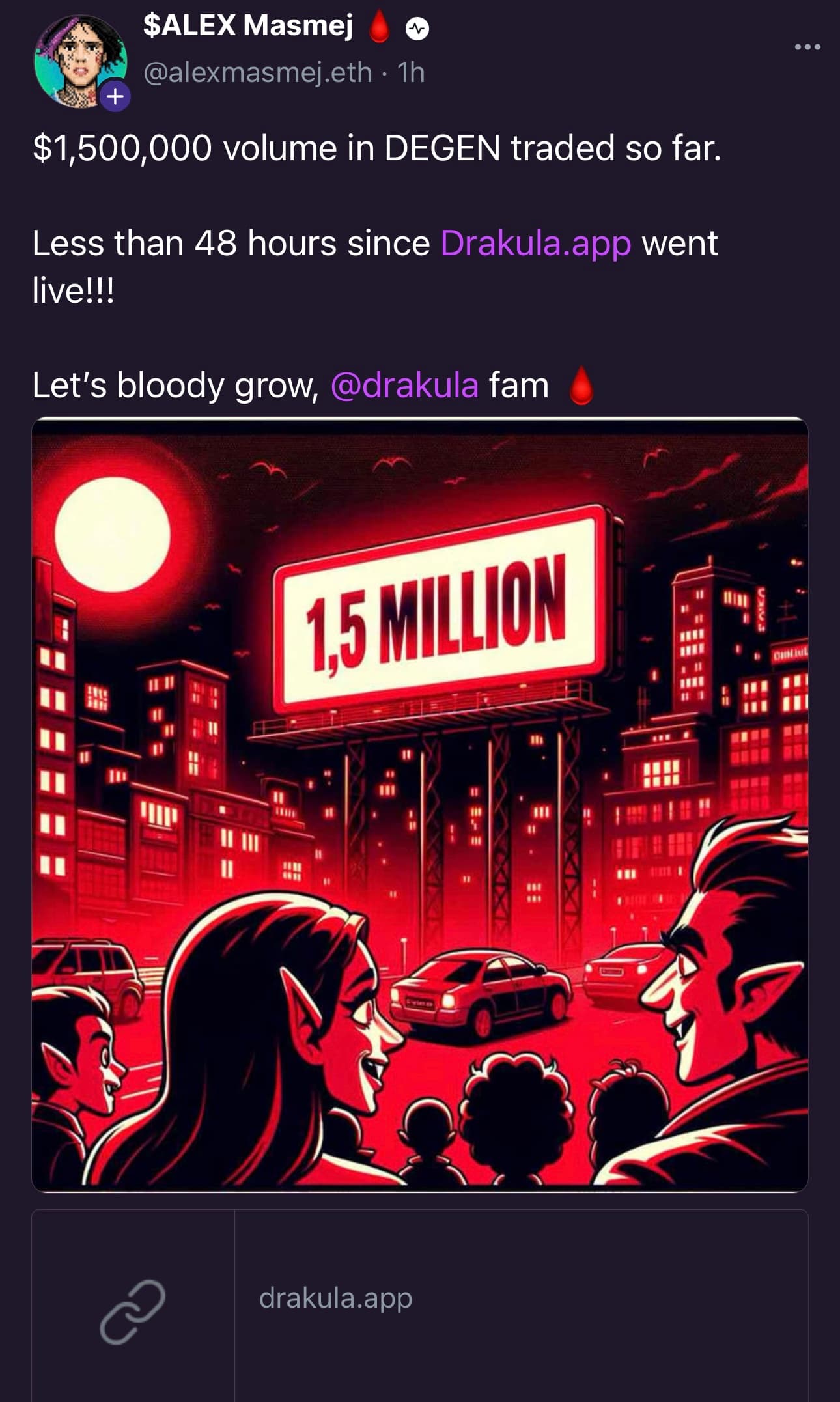Open the $ALEX Masmej display name
This screenshot has width=840, height=1402.
point(248,25)
